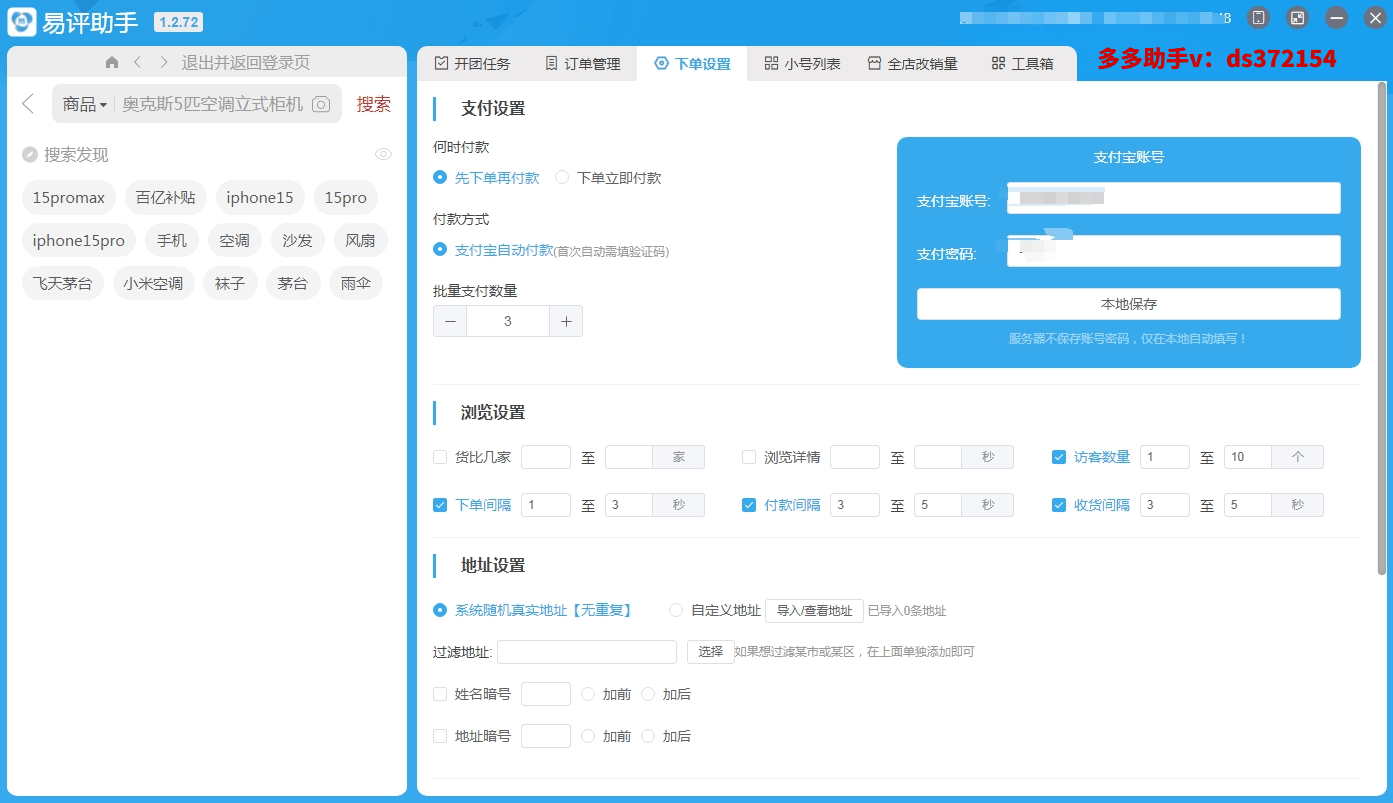Open the 商品 dropdown in search box
The image size is (1393, 803).
pyautogui.click(x=84, y=104)
